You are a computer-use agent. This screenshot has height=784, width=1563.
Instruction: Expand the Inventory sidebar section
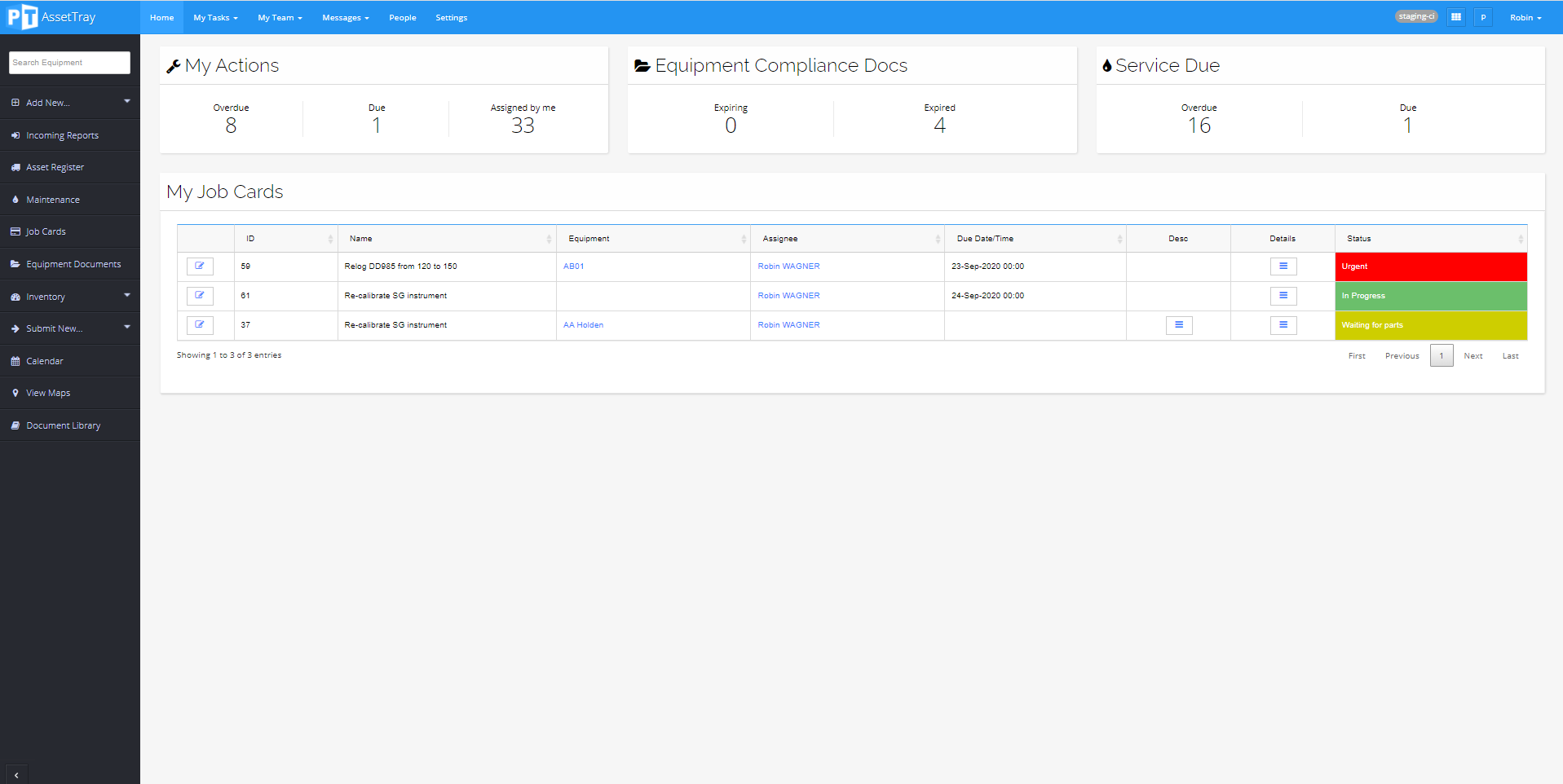[69, 297]
